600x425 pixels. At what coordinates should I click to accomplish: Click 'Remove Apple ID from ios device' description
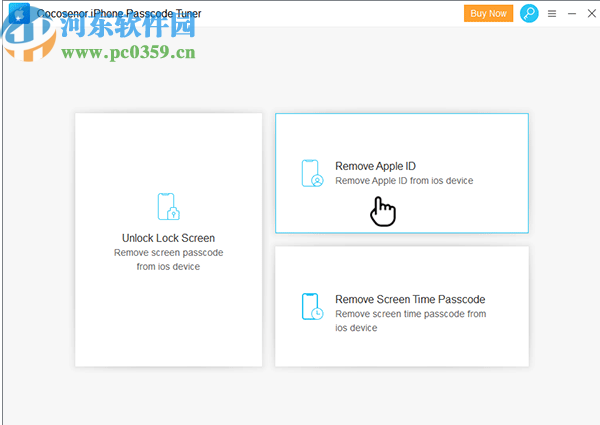click(404, 181)
